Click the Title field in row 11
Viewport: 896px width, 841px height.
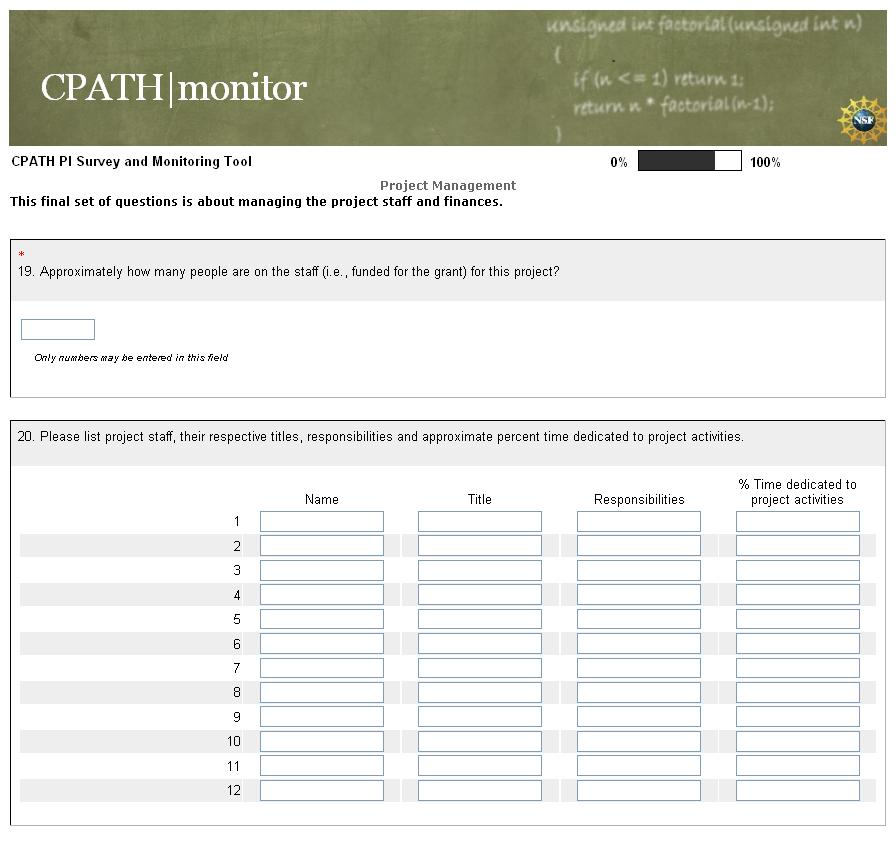pos(480,766)
